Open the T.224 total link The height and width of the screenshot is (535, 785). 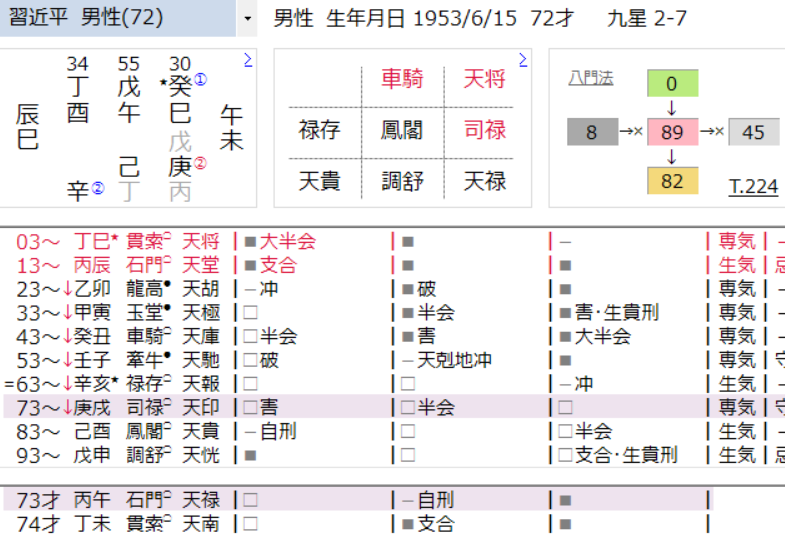(x=753, y=187)
